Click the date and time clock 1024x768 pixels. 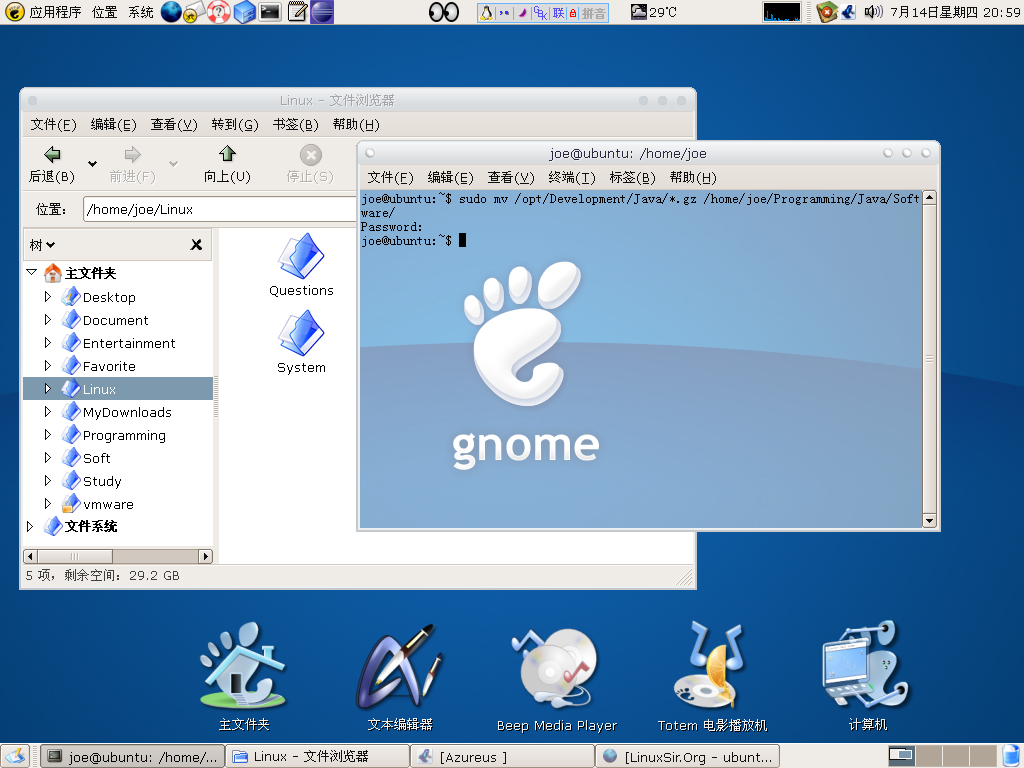pyautogui.click(x=955, y=12)
